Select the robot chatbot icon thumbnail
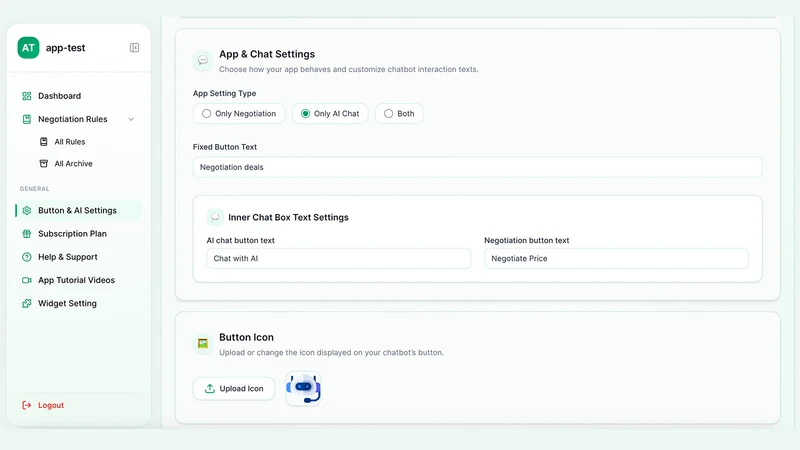 click(304, 389)
